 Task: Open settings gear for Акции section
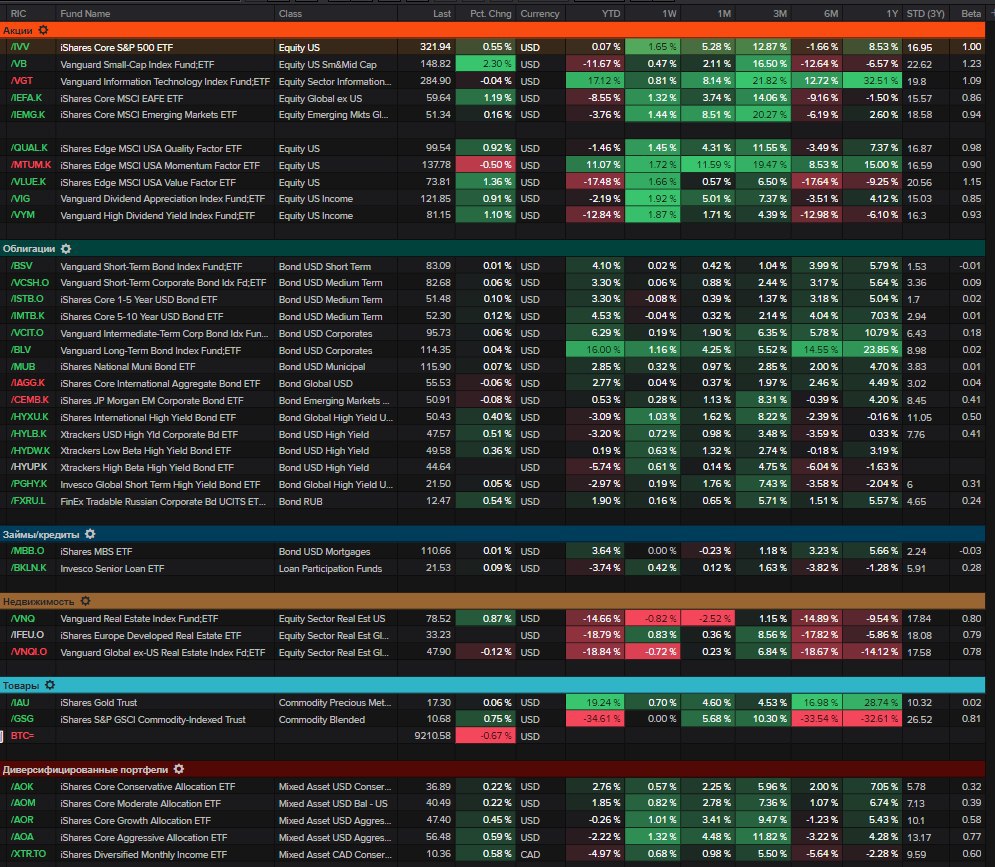[x=43, y=30]
